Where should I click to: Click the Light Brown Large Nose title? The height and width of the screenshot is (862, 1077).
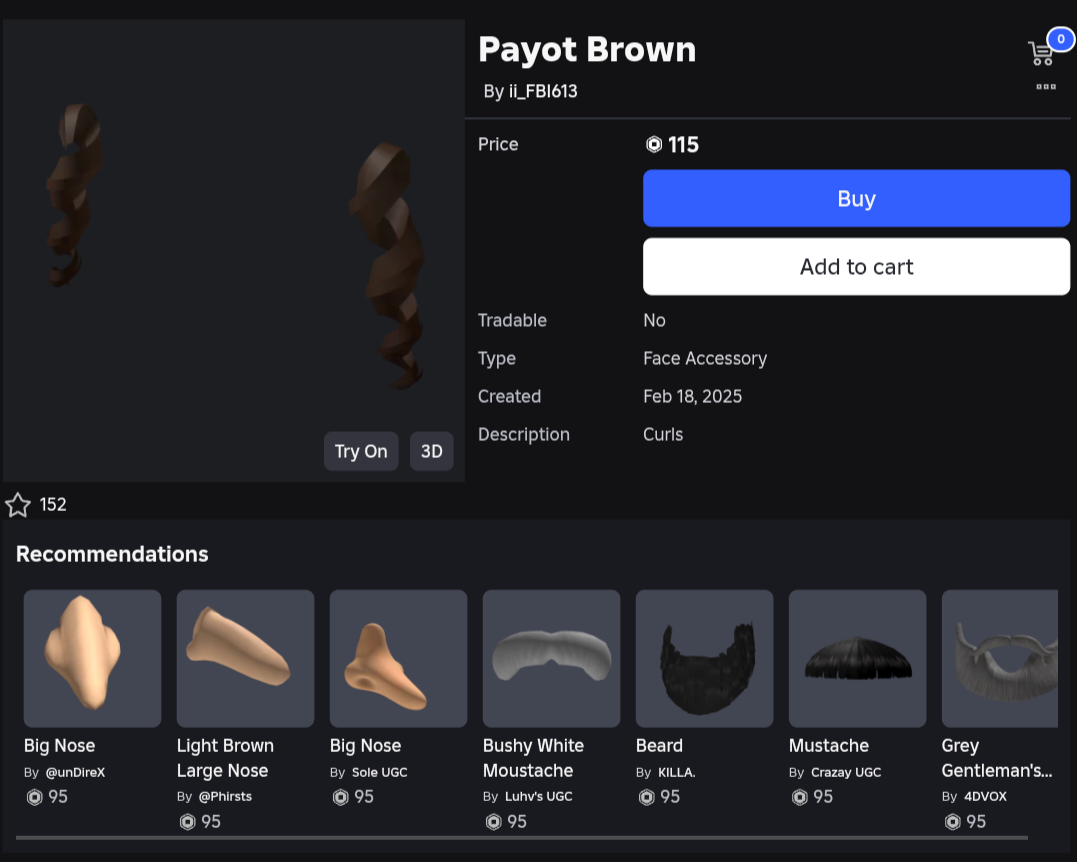click(225, 758)
